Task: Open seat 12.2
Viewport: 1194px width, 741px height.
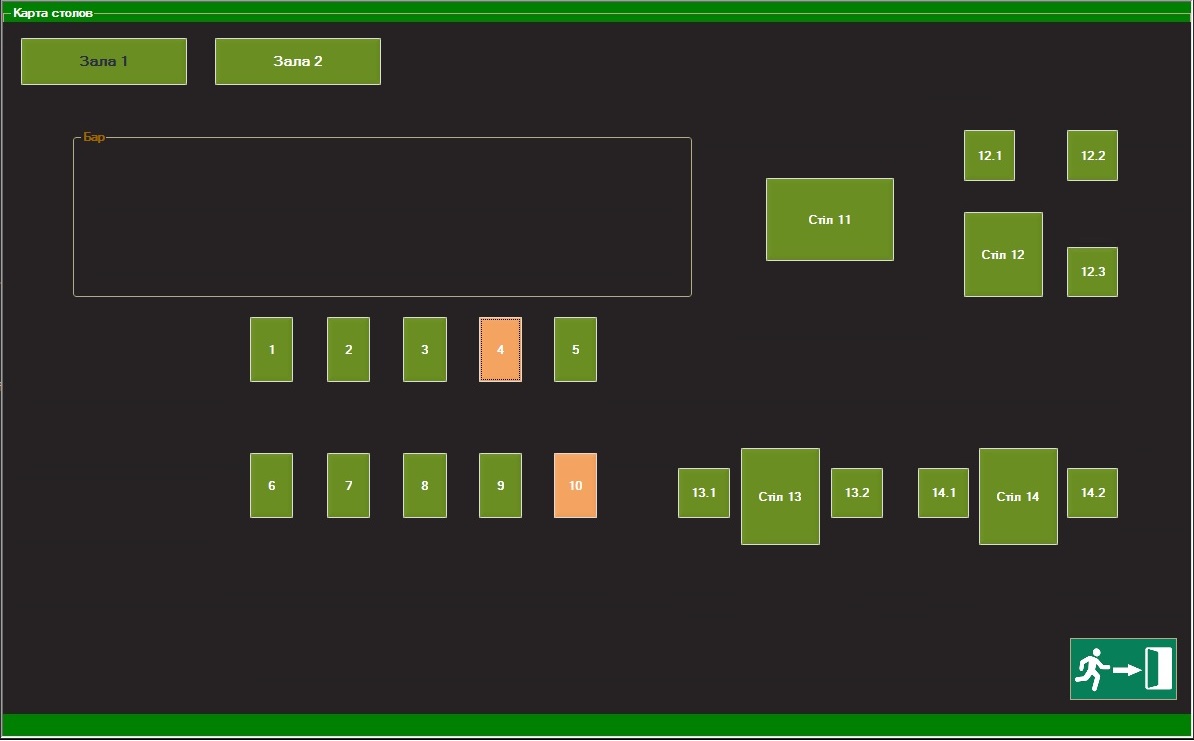Action: tap(1092, 155)
